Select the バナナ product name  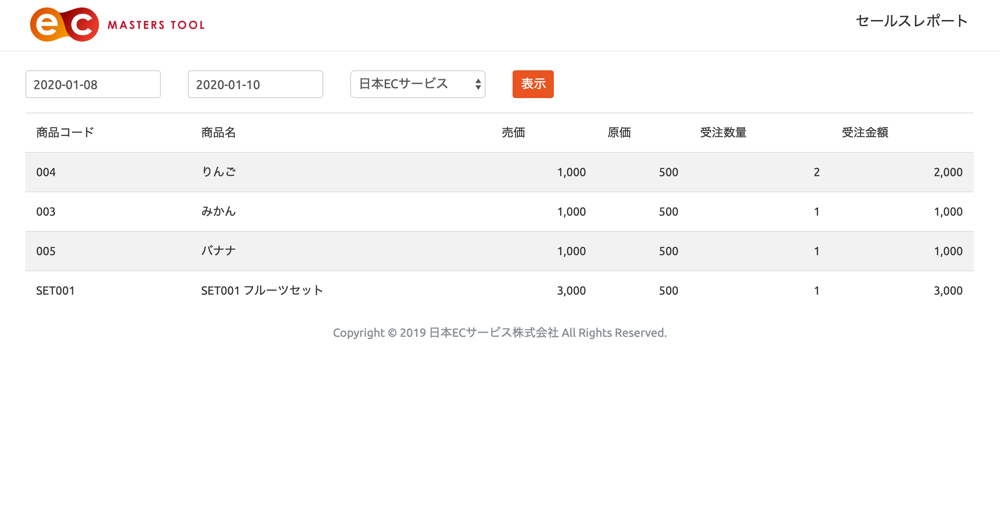point(219,251)
